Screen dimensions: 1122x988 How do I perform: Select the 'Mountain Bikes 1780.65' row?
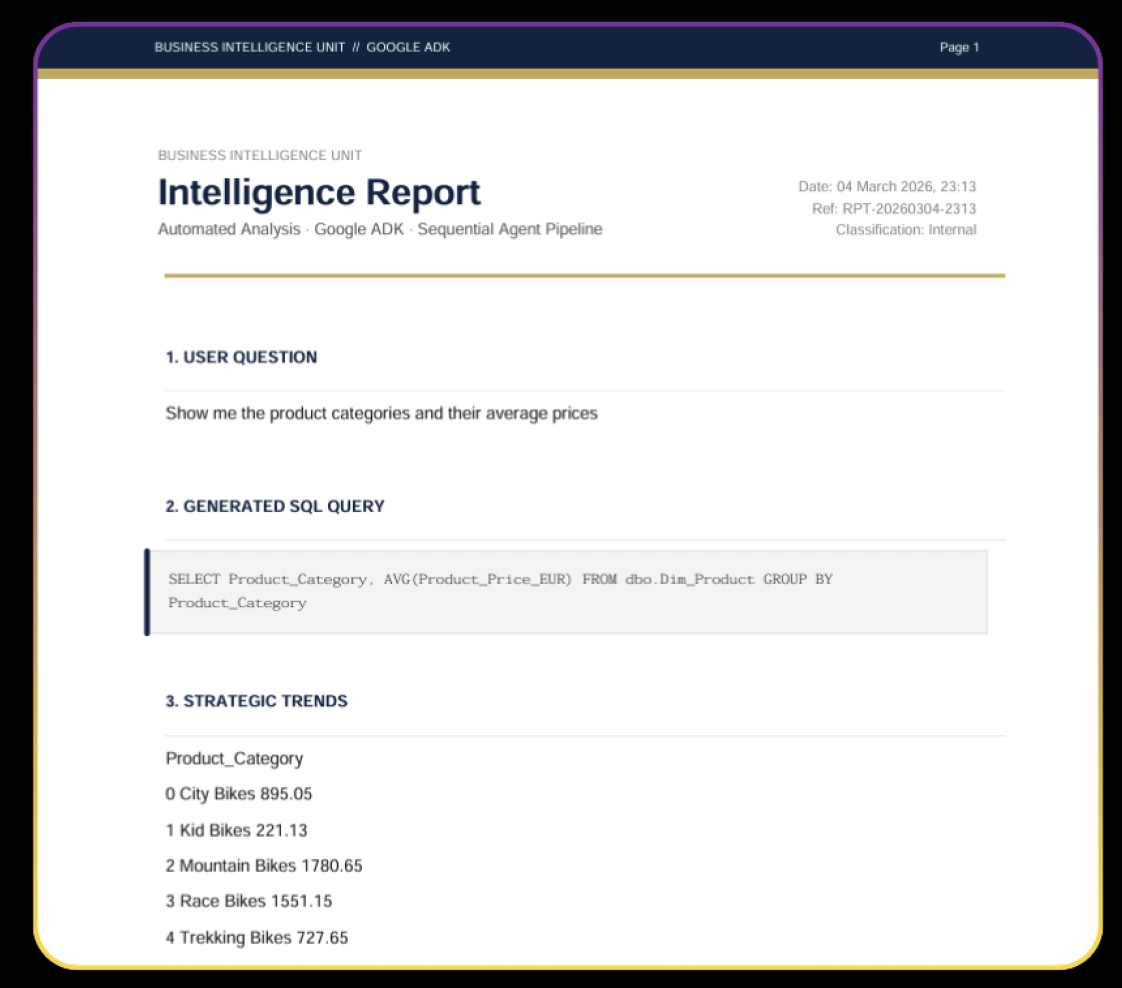[264, 865]
